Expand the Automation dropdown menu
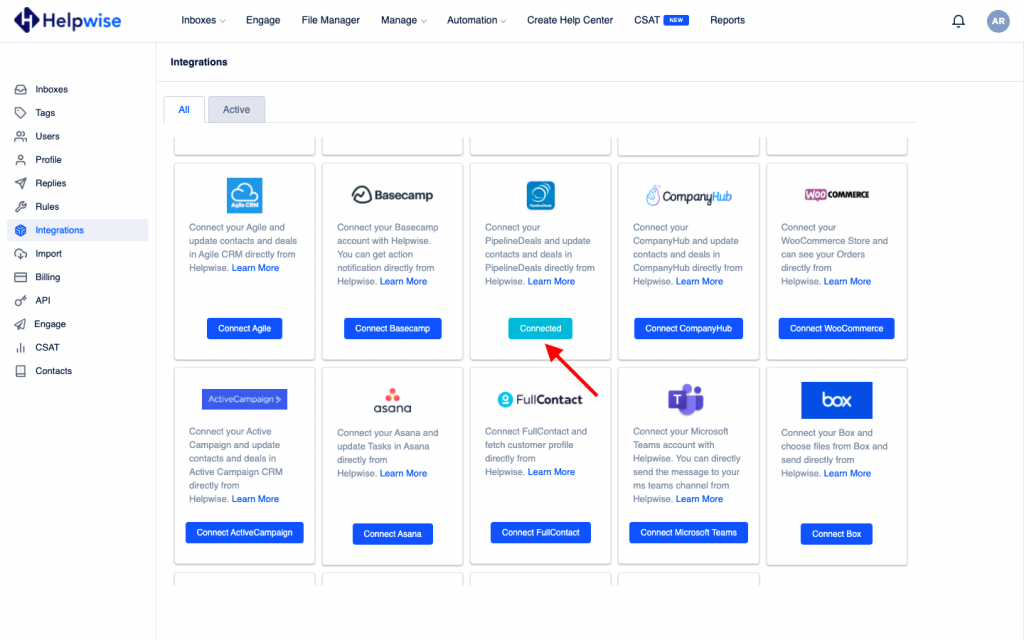This screenshot has width=1024, height=640. click(x=477, y=20)
